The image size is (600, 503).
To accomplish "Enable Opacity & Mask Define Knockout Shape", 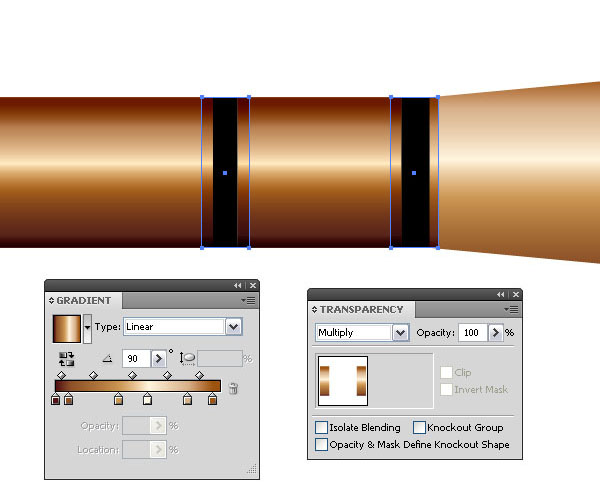I will pyautogui.click(x=321, y=444).
